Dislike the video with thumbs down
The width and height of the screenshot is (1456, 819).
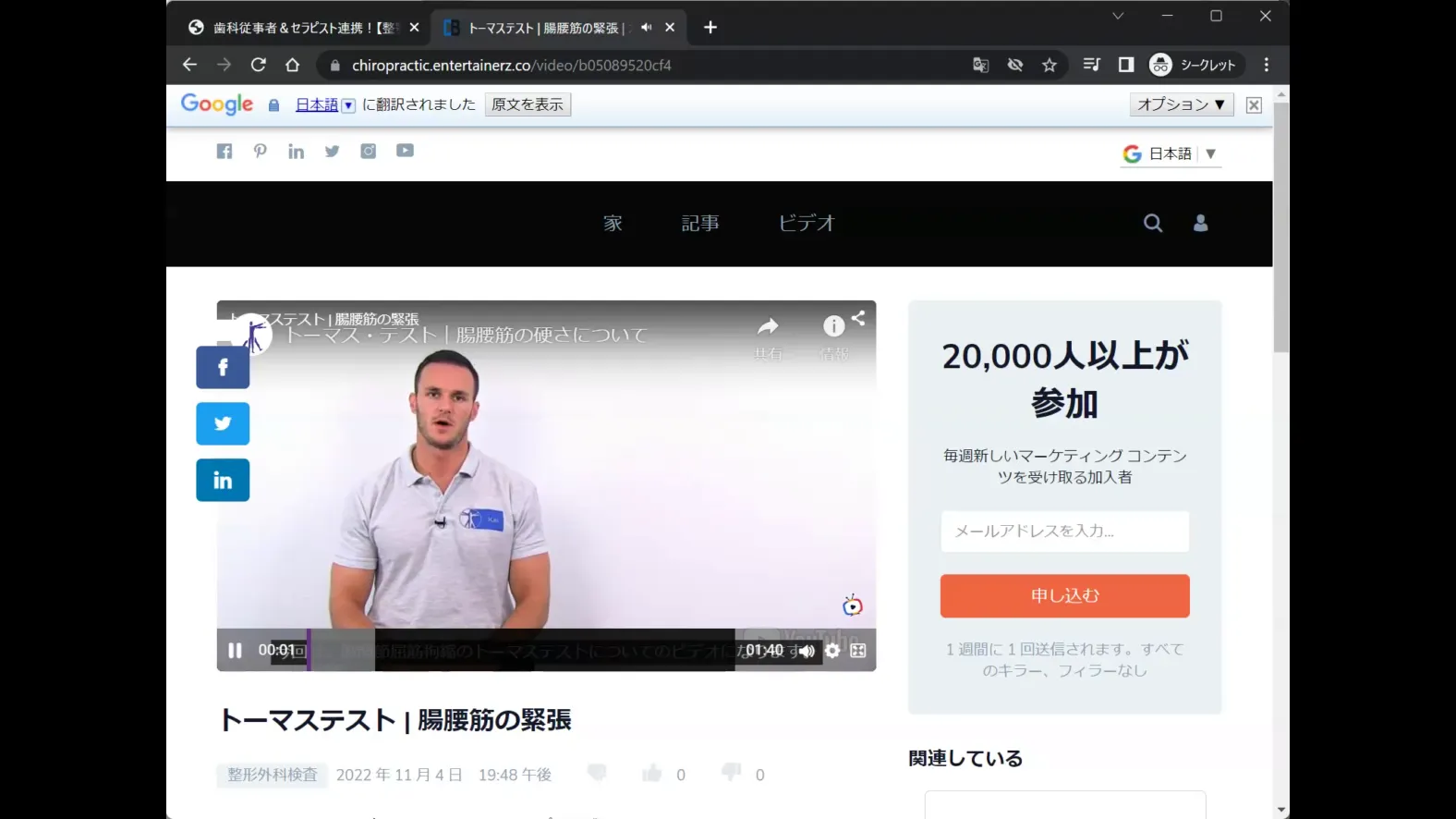[x=731, y=772]
